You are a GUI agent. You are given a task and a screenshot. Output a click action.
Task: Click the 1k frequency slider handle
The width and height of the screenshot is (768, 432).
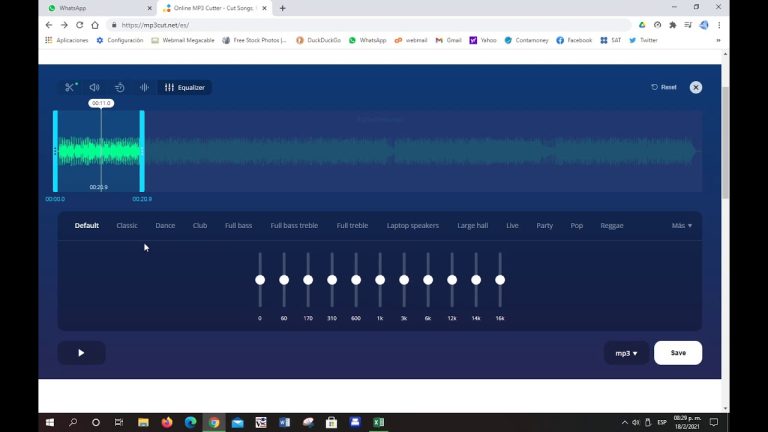(x=380, y=280)
